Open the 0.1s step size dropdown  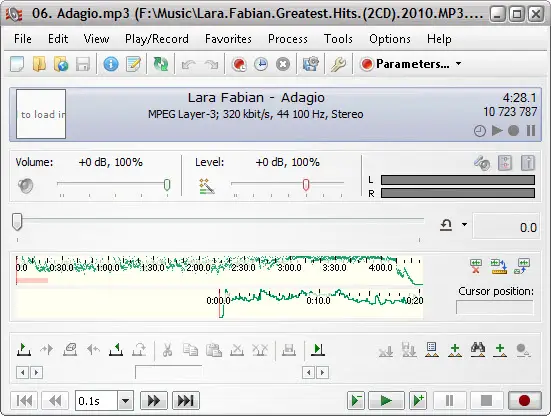[x=125, y=401]
